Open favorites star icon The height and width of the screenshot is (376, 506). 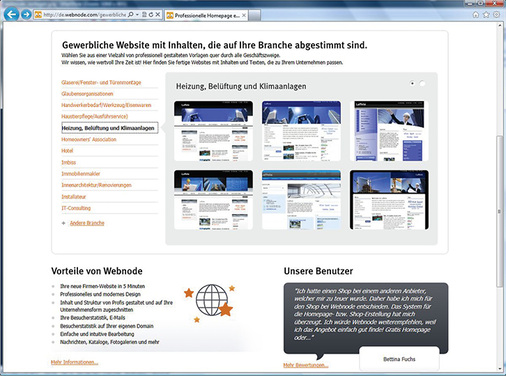(x=486, y=15)
